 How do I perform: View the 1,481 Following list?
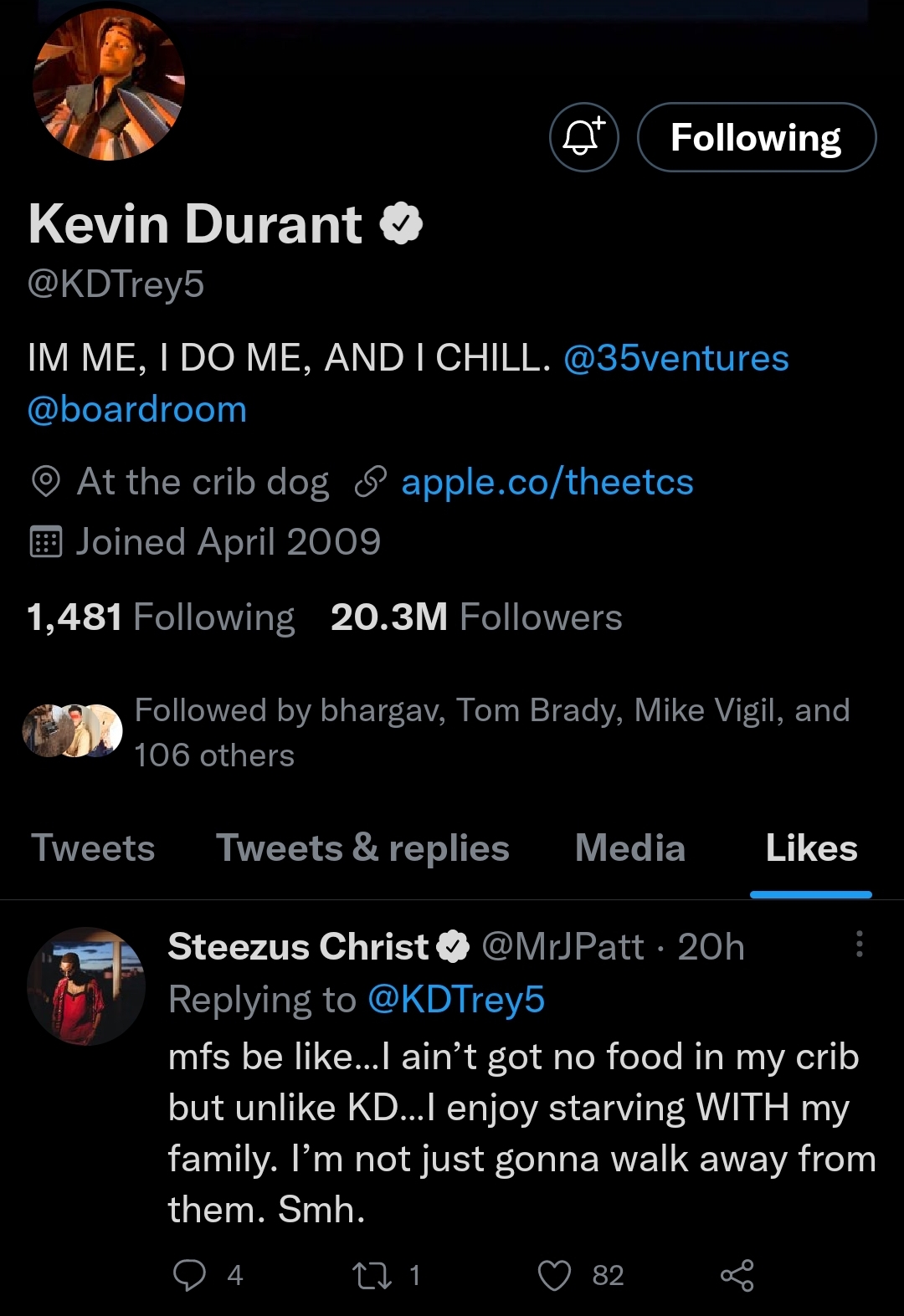161,617
